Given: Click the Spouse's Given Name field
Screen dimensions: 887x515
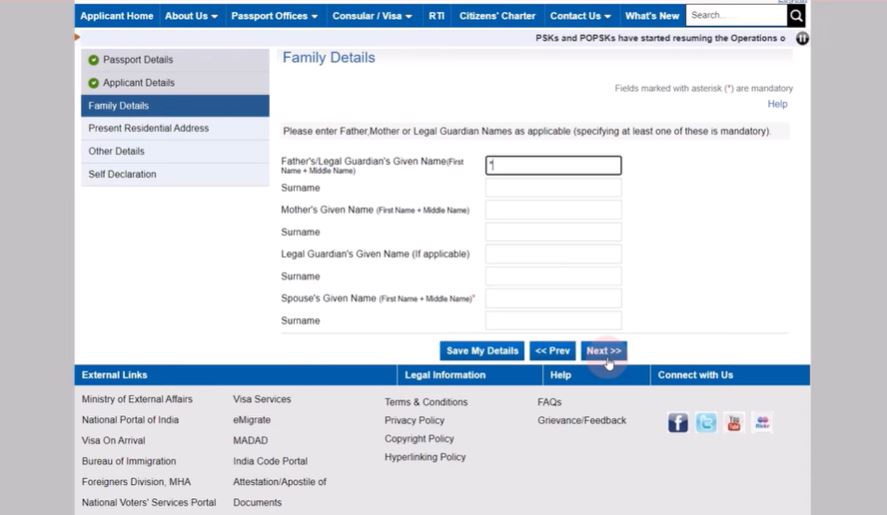Looking at the screenshot, I should pyautogui.click(x=553, y=298).
